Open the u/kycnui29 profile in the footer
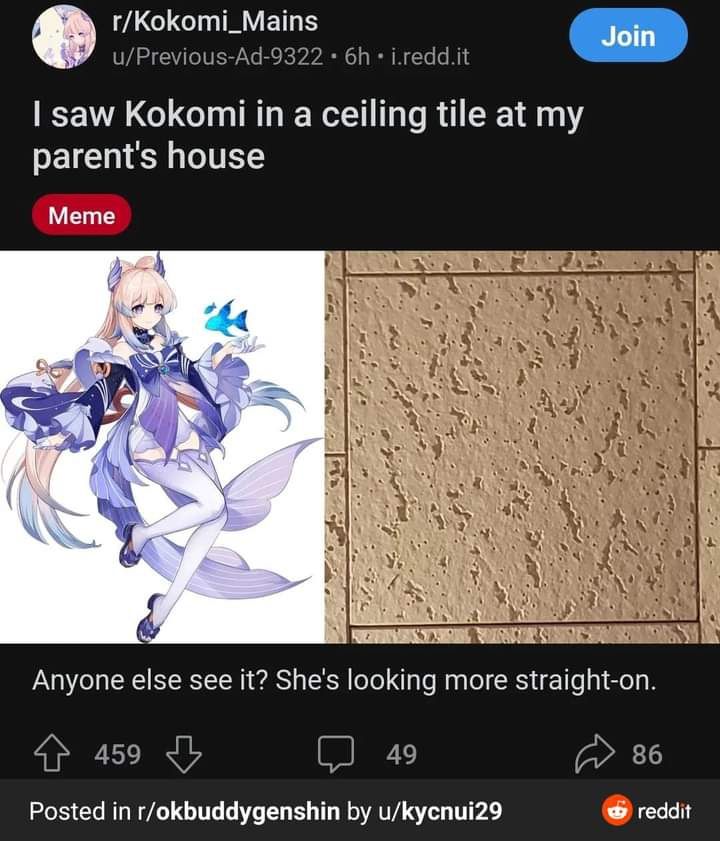Screen dimensions: 720x841 tap(440, 811)
